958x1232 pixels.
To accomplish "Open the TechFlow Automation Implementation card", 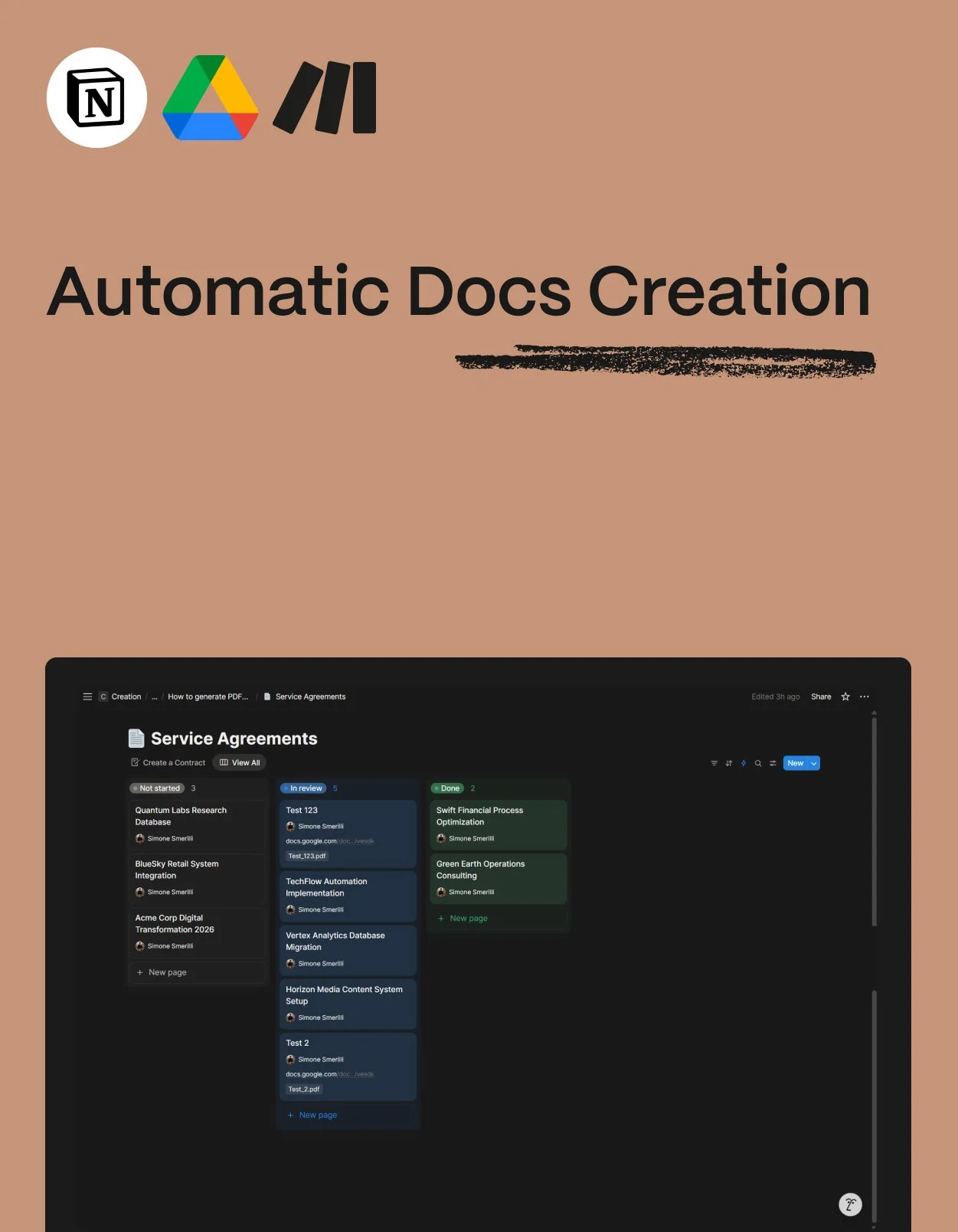I will pos(348,896).
